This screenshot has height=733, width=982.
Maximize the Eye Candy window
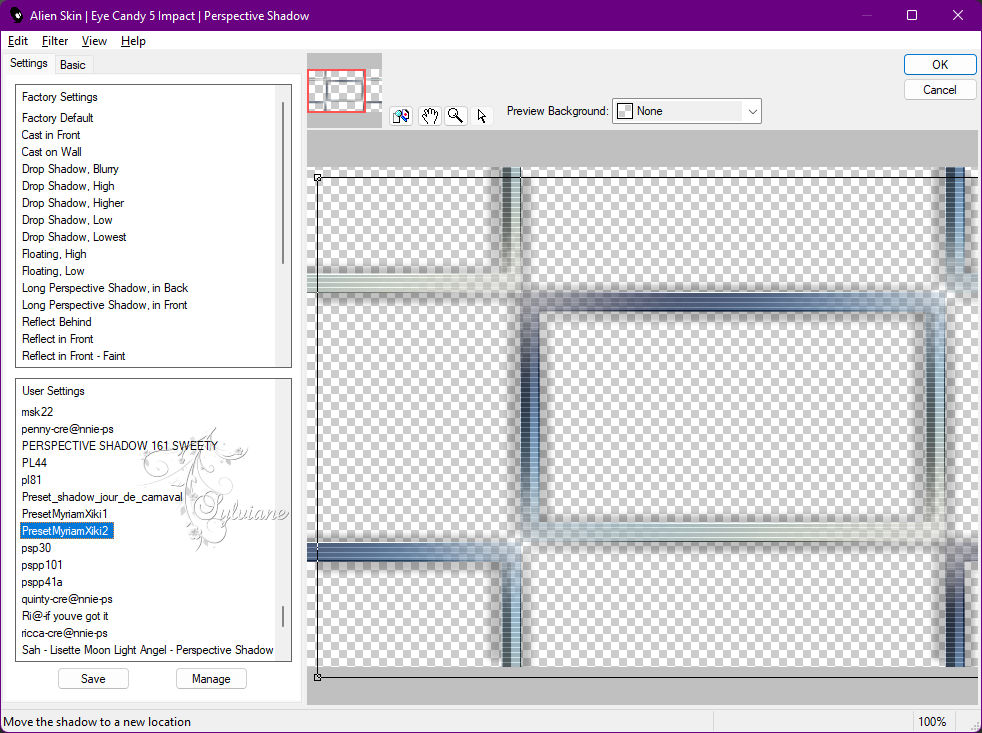coord(912,15)
